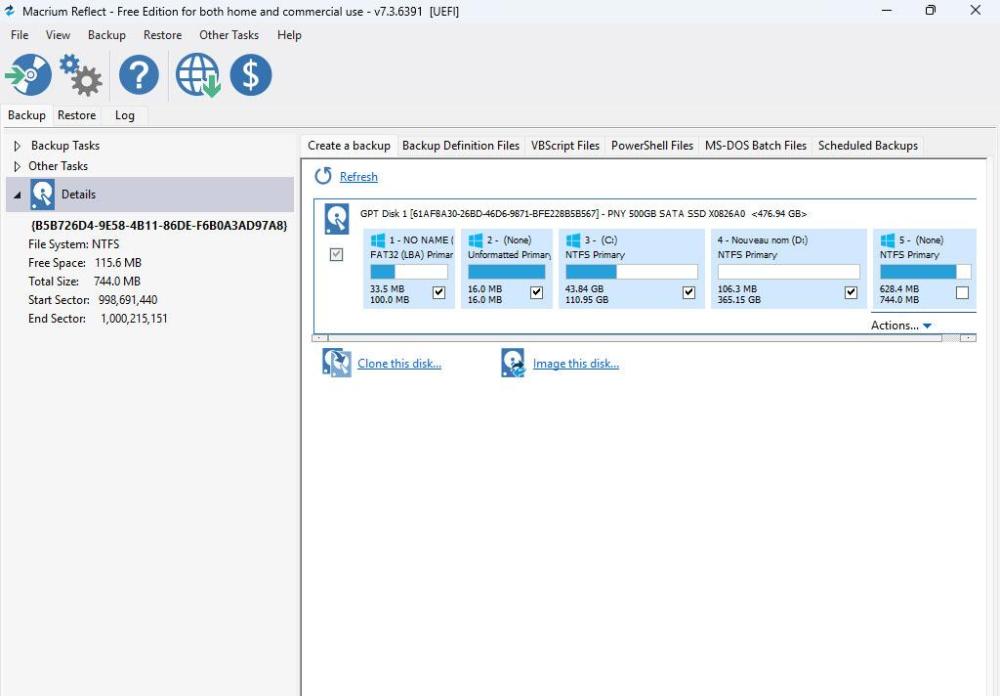Click the Refresh circular arrow icon
Image resolution: width=1000 pixels, height=696 pixels.
point(323,177)
